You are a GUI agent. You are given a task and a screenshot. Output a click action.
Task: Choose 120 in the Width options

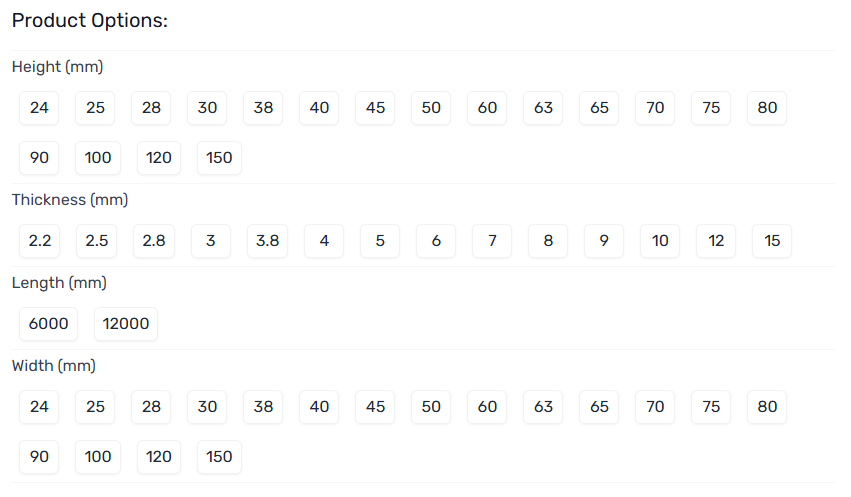tap(158, 457)
